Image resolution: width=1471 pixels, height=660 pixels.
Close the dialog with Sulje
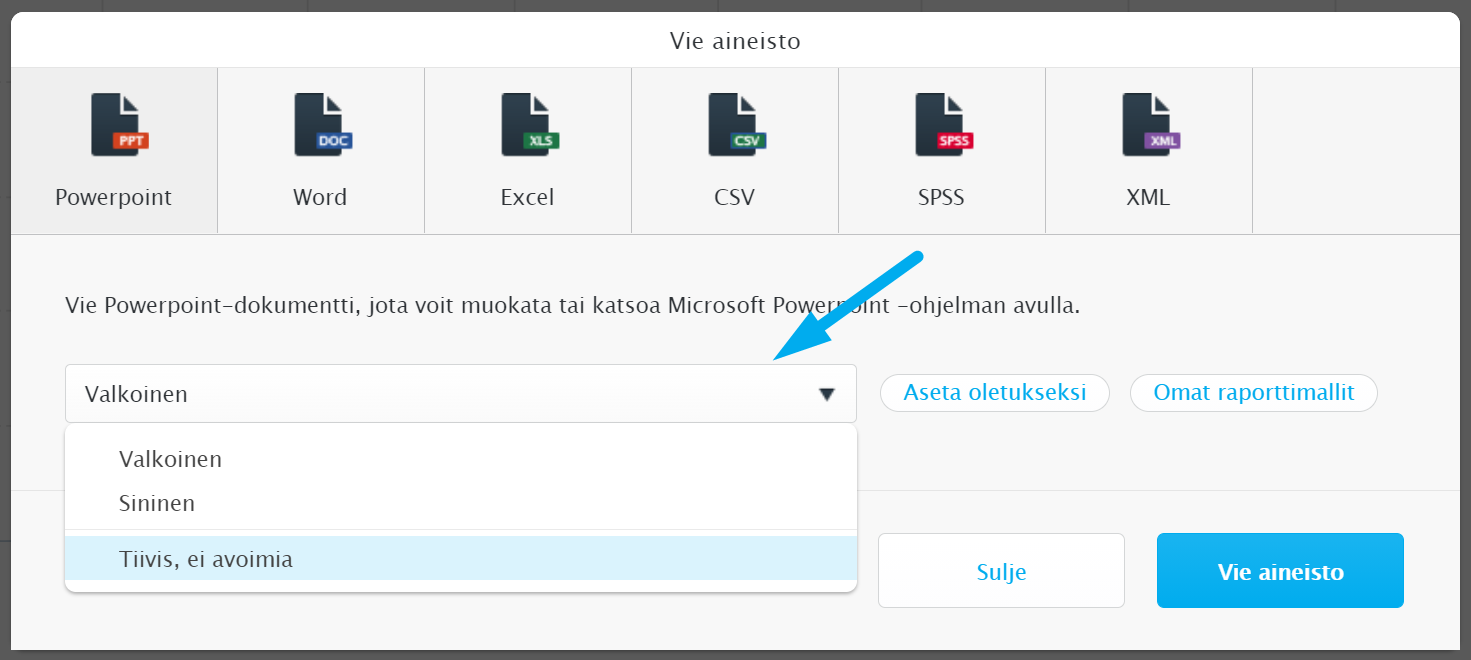(1001, 571)
